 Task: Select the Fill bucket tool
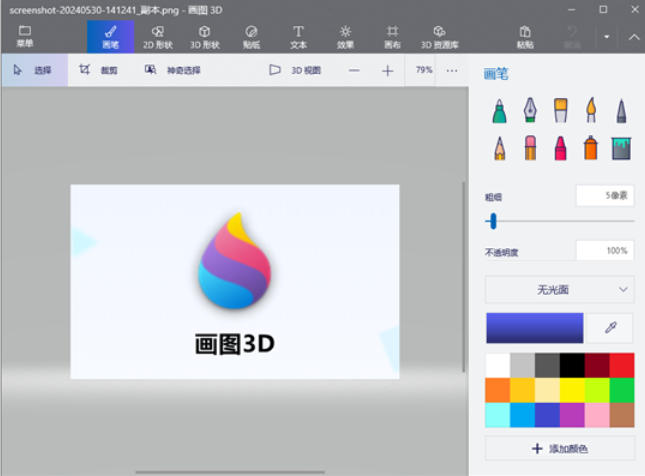click(x=621, y=148)
